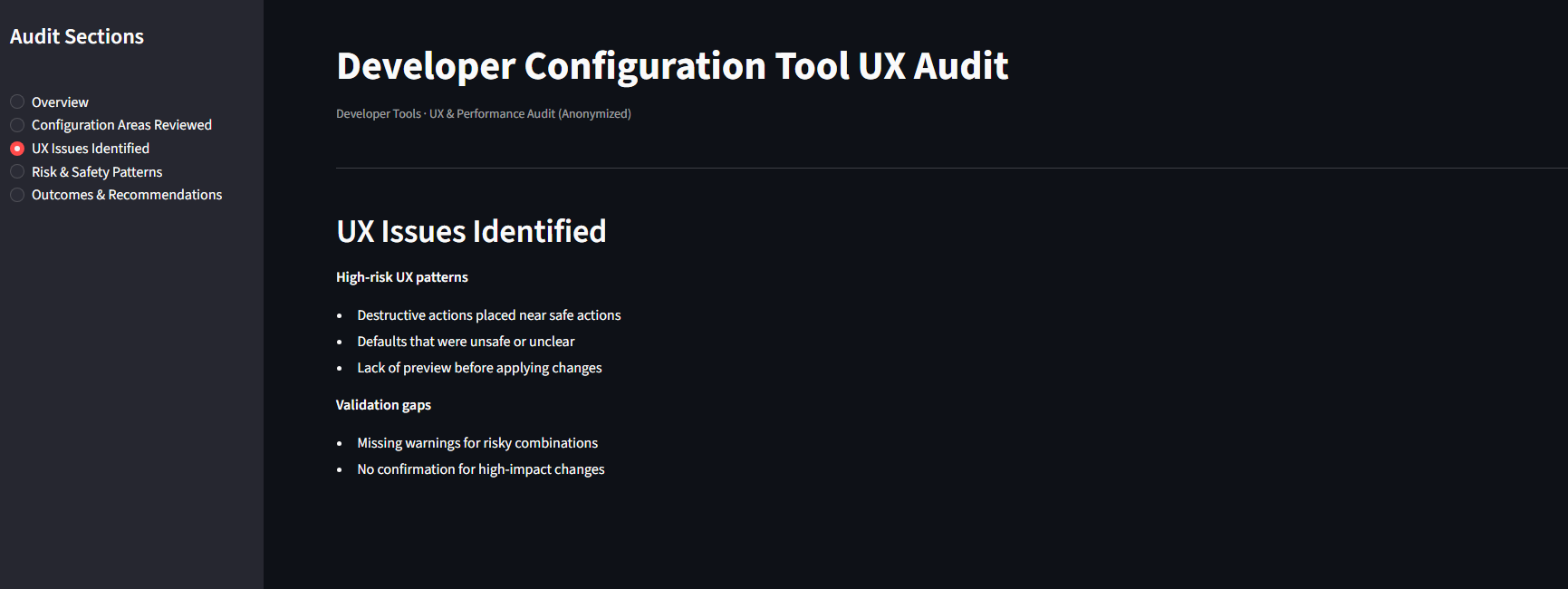Click the Developer Configuration Tool UX Audit title
The image size is (1568, 589).
point(672,66)
